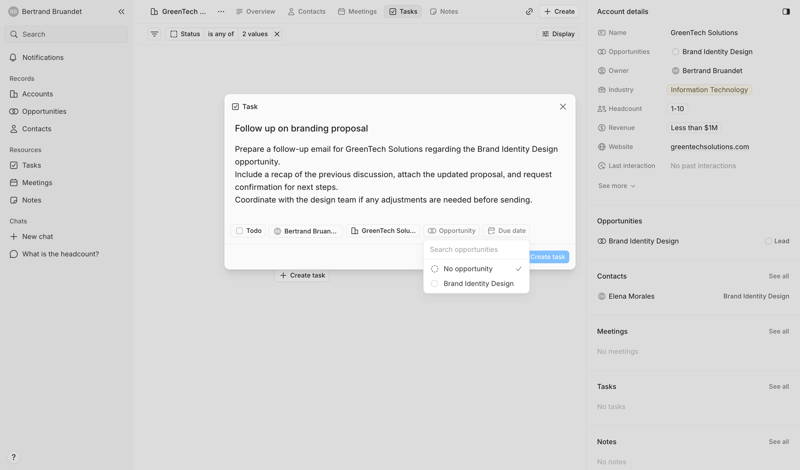This screenshot has height=470, width=800.
Task: Open the Due date picker
Action: tap(507, 231)
